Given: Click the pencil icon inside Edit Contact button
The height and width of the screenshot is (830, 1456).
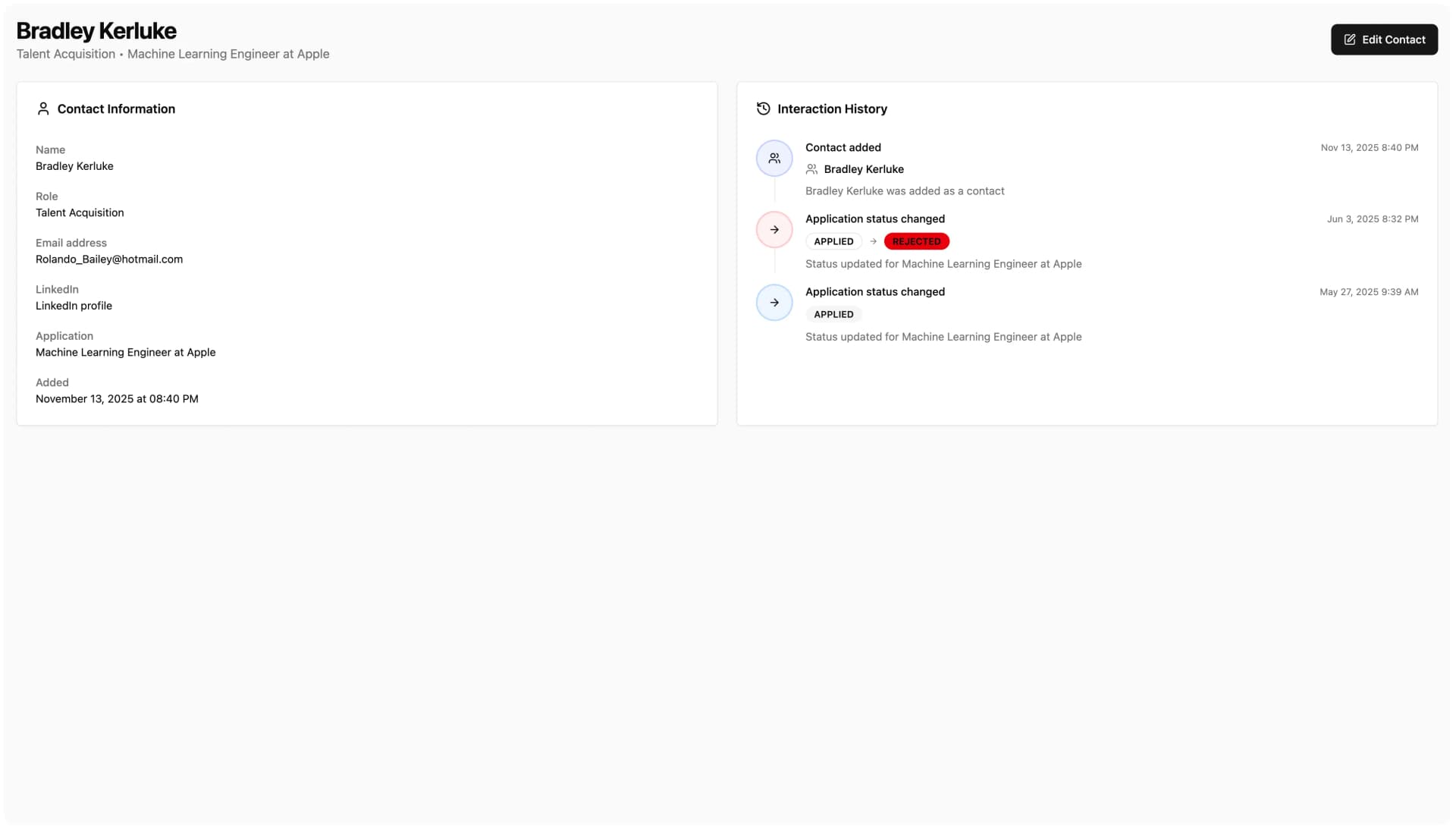Looking at the screenshot, I should coord(1349,39).
